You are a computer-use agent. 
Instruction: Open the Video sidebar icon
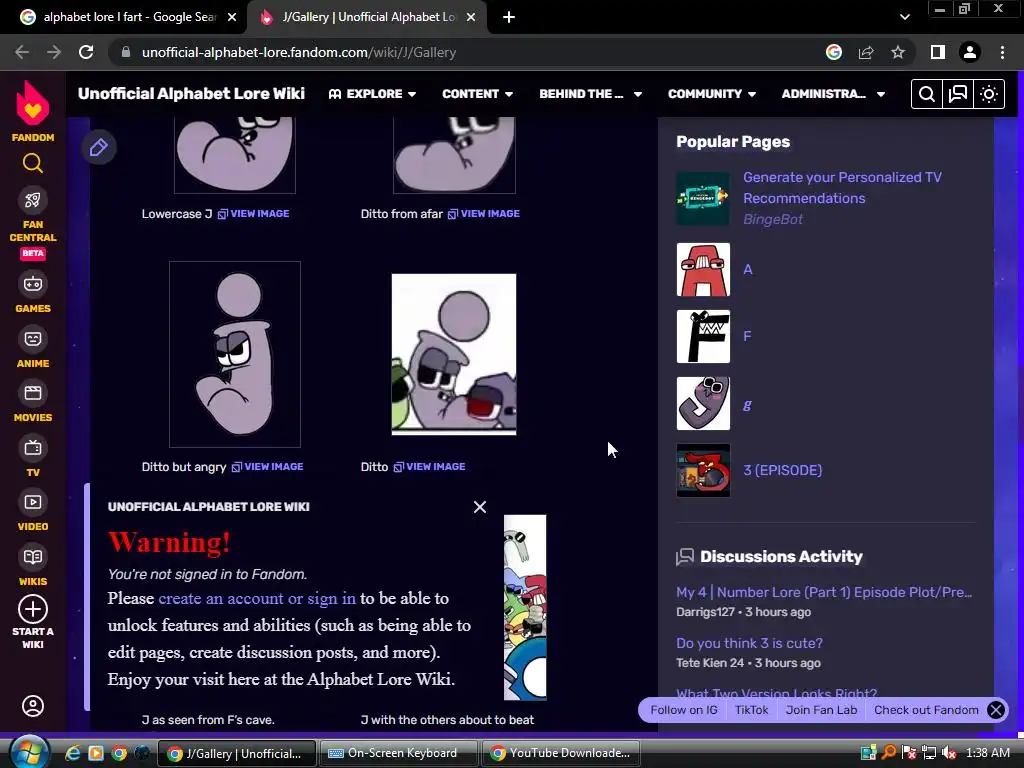(33, 502)
